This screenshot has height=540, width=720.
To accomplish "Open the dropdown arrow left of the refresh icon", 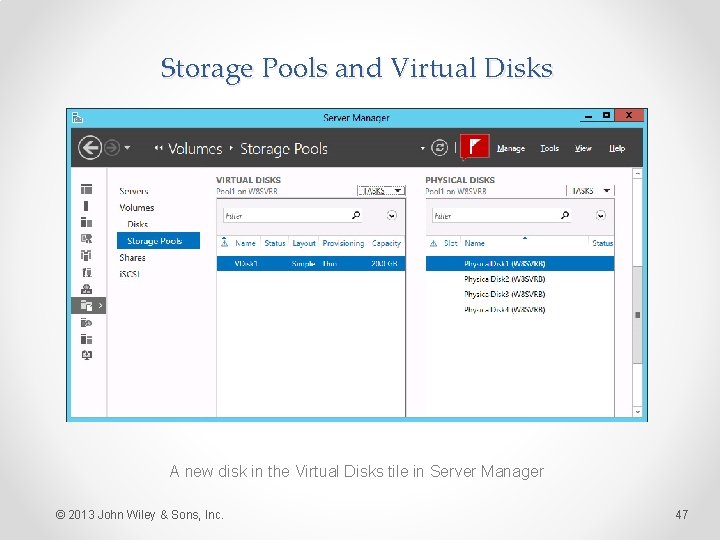I will [x=422, y=148].
